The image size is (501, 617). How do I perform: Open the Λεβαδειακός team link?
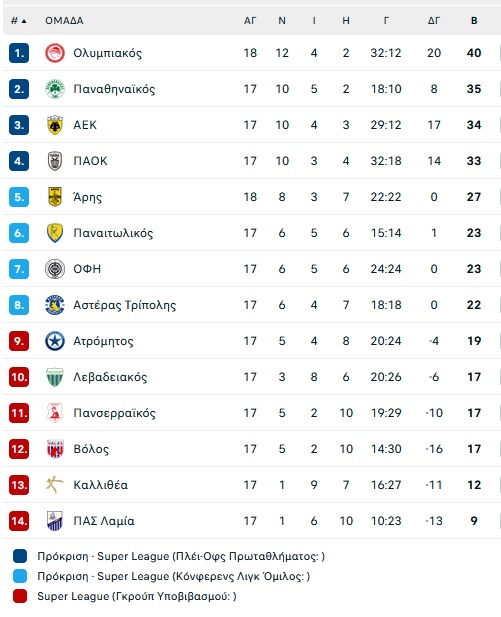click(x=110, y=377)
